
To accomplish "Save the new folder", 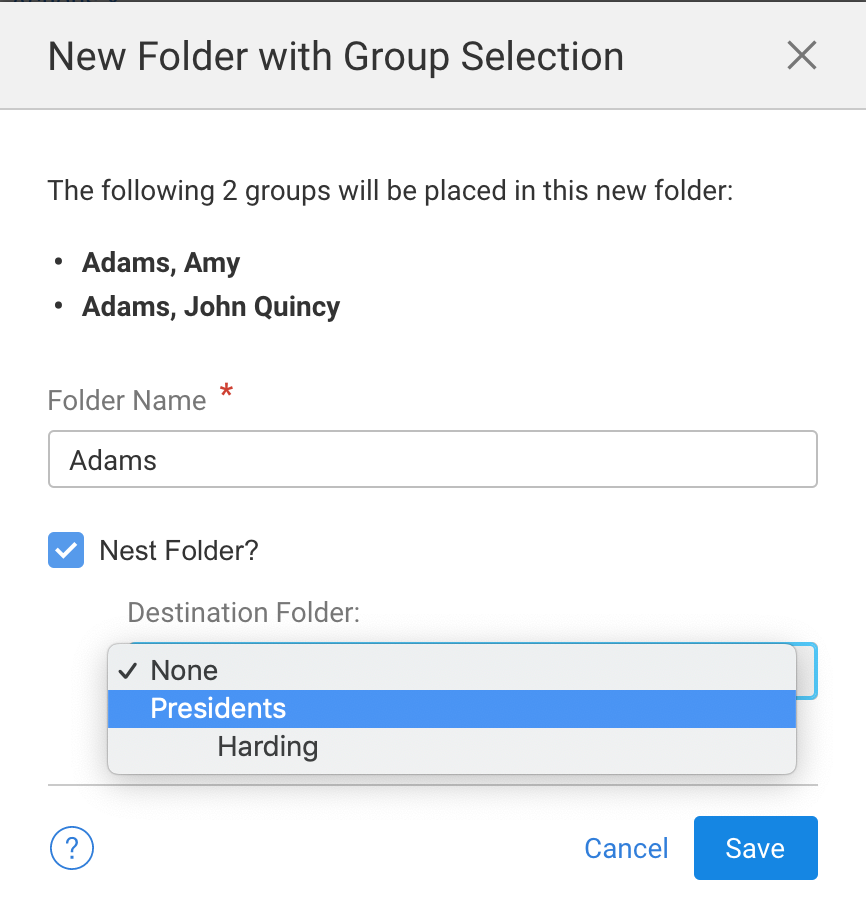I will coord(755,848).
